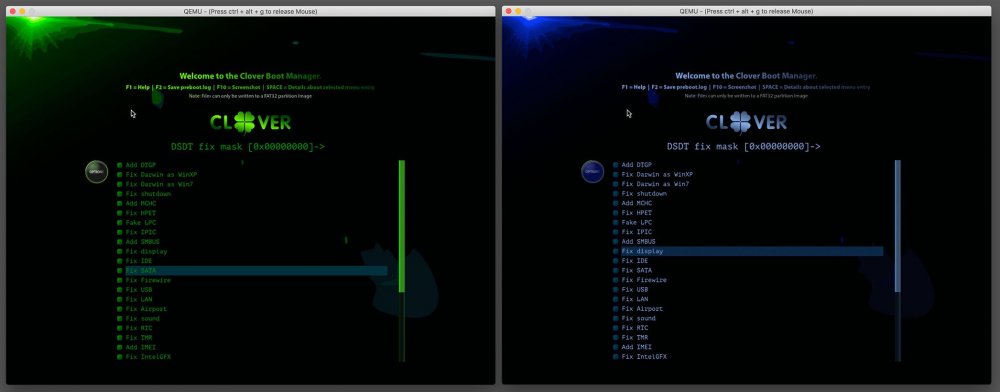The height and width of the screenshot is (392, 1000).
Task: Enable Fix IntelGFX checkbox in blue window
Action: (615, 356)
